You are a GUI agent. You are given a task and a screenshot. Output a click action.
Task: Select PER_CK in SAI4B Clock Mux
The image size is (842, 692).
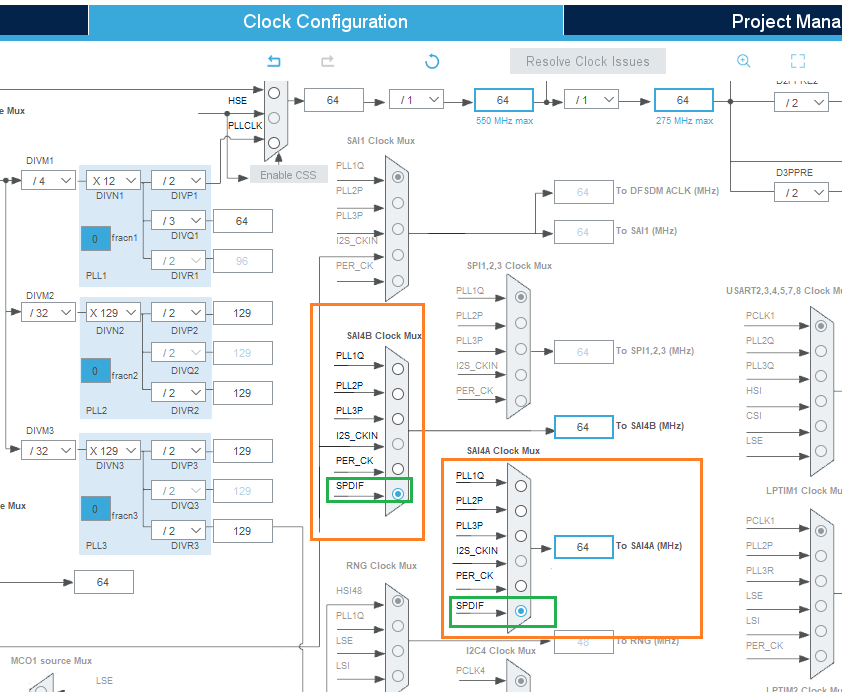398,469
